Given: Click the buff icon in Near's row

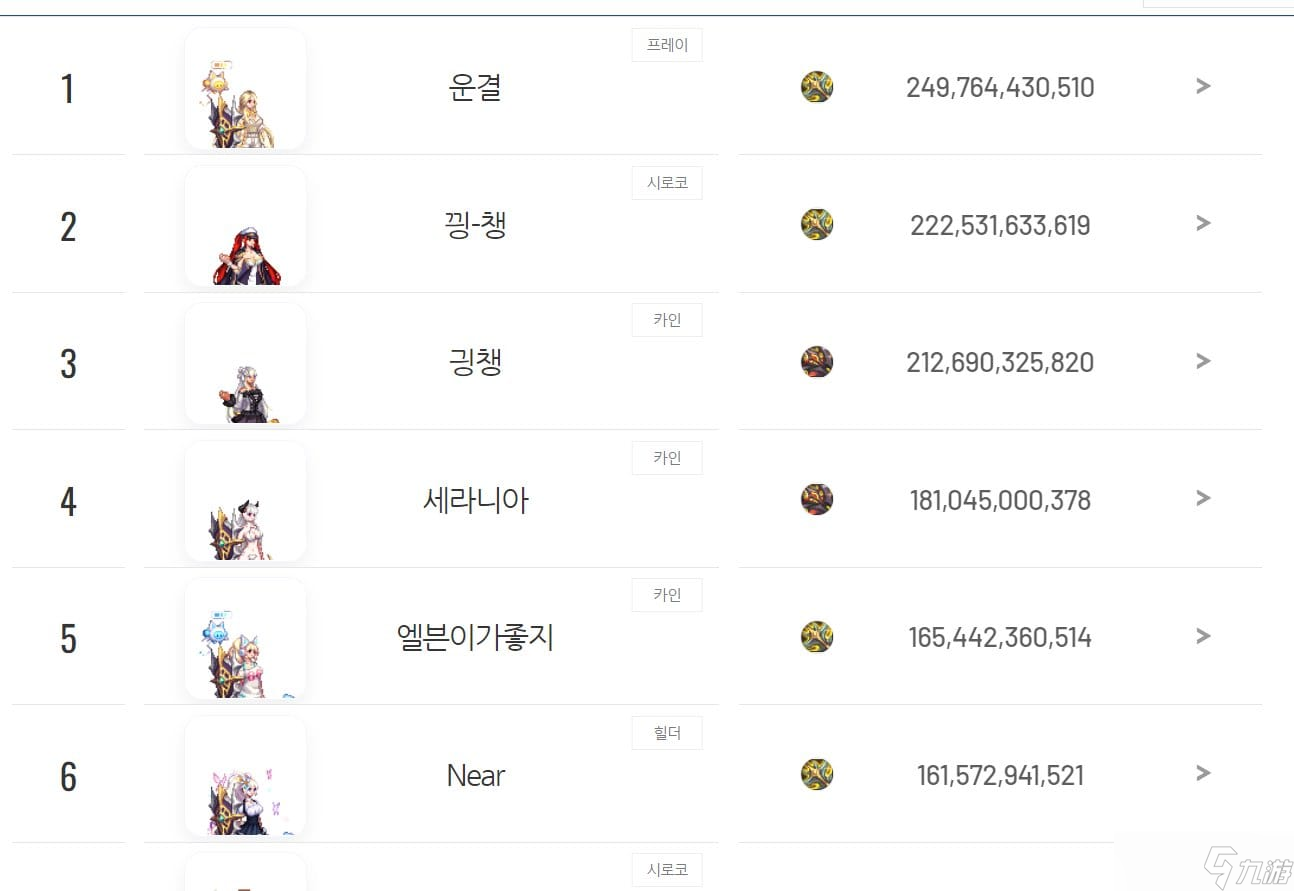Looking at the screenshot, I should 817,774.
